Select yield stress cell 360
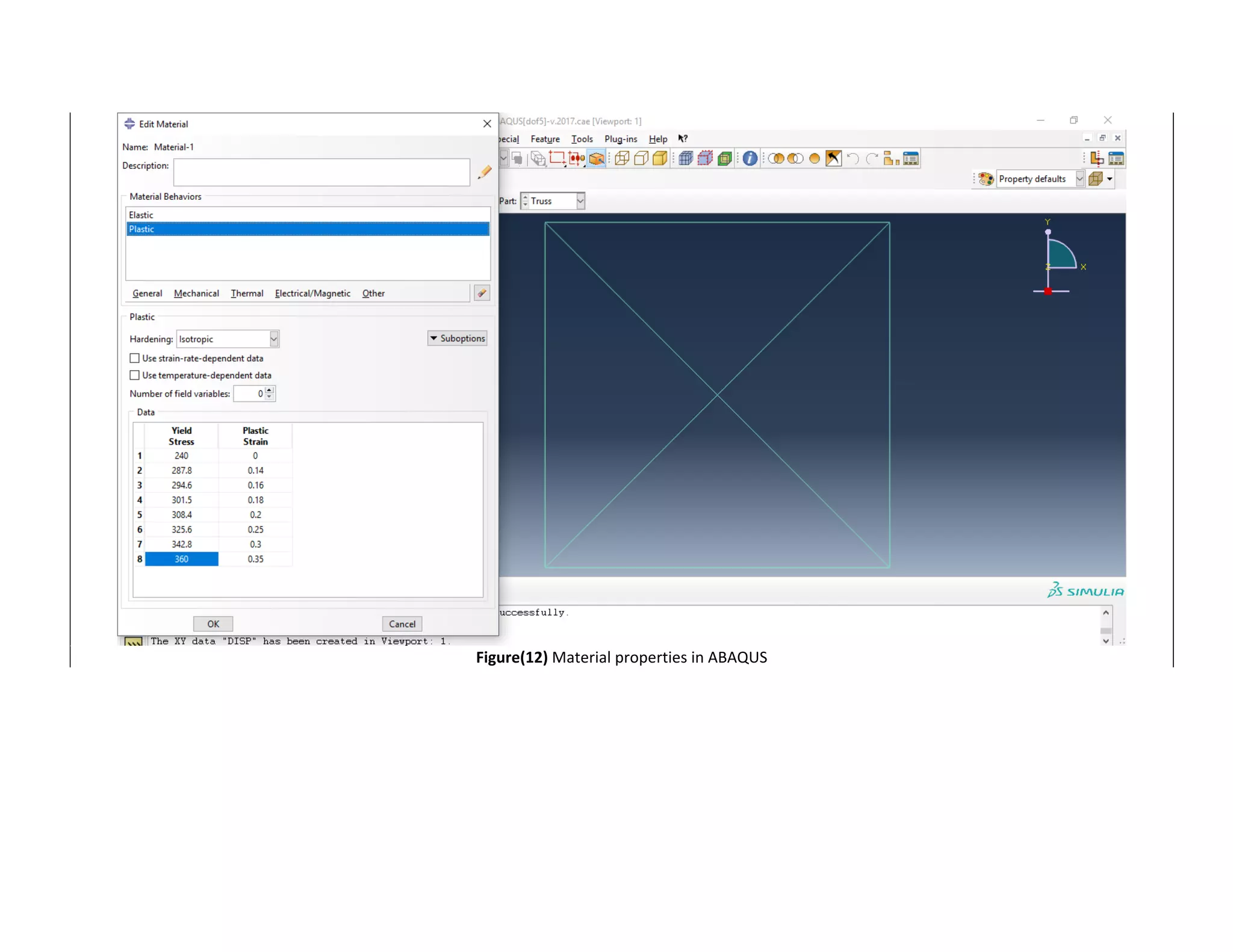 click(x=181, y=559)
